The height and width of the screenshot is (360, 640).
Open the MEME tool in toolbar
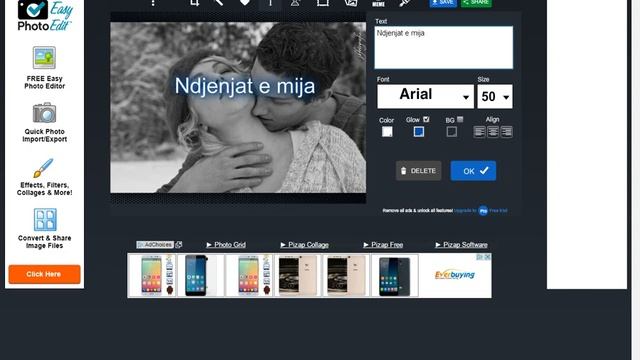click(x=378, y=3)
